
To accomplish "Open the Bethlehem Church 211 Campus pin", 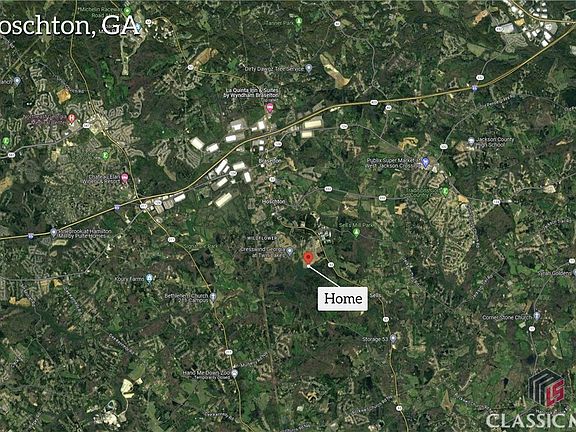I will (x=213, y=296).
